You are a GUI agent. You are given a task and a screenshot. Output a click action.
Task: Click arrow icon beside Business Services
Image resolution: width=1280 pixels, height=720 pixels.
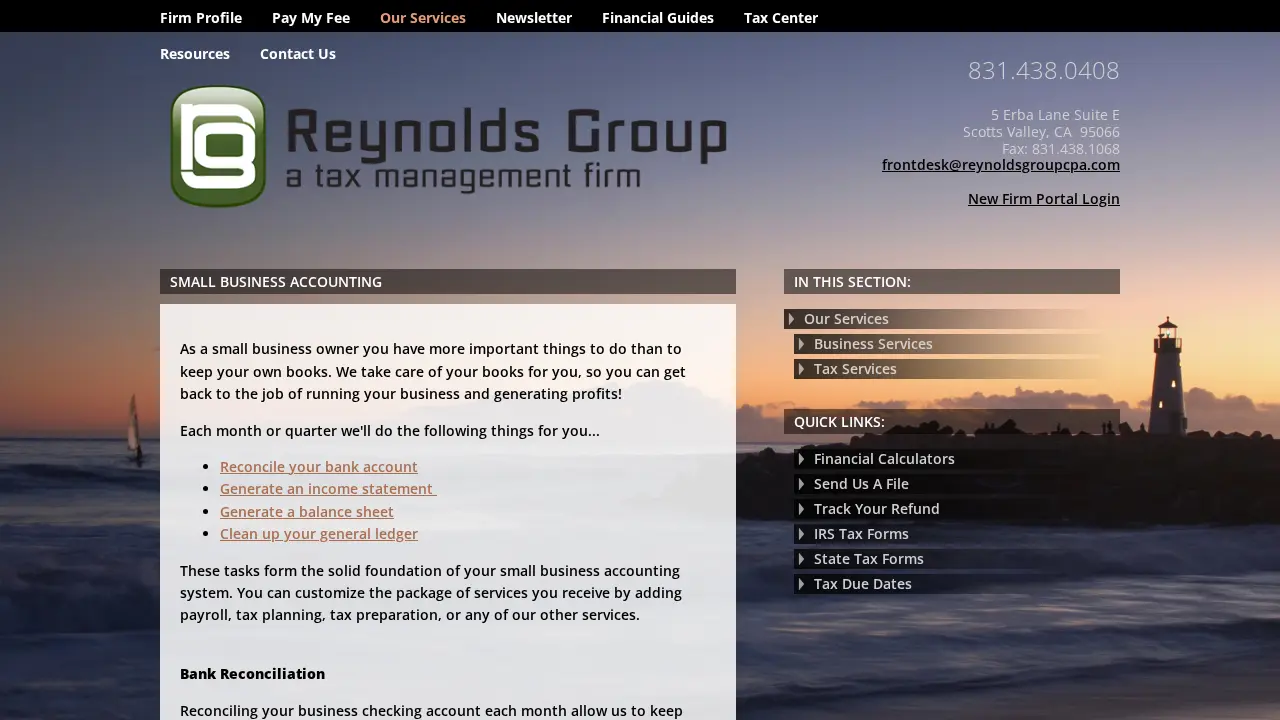802,344
